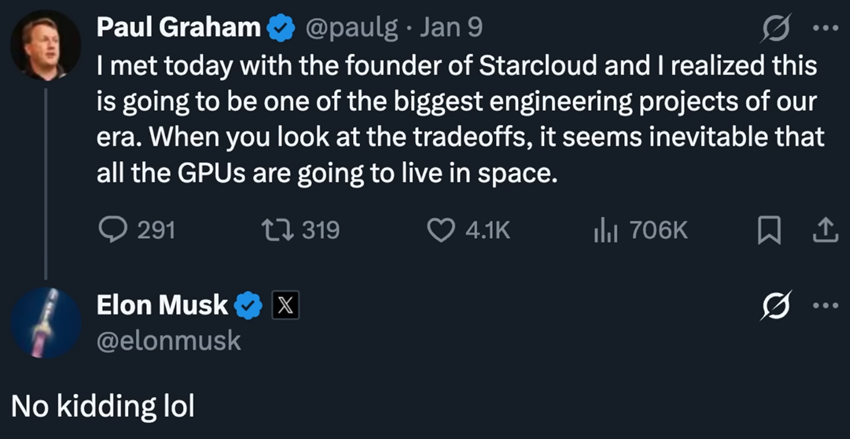
Task: Click Elon Musk's blue verified badge
Action: (x=248, y=306)
